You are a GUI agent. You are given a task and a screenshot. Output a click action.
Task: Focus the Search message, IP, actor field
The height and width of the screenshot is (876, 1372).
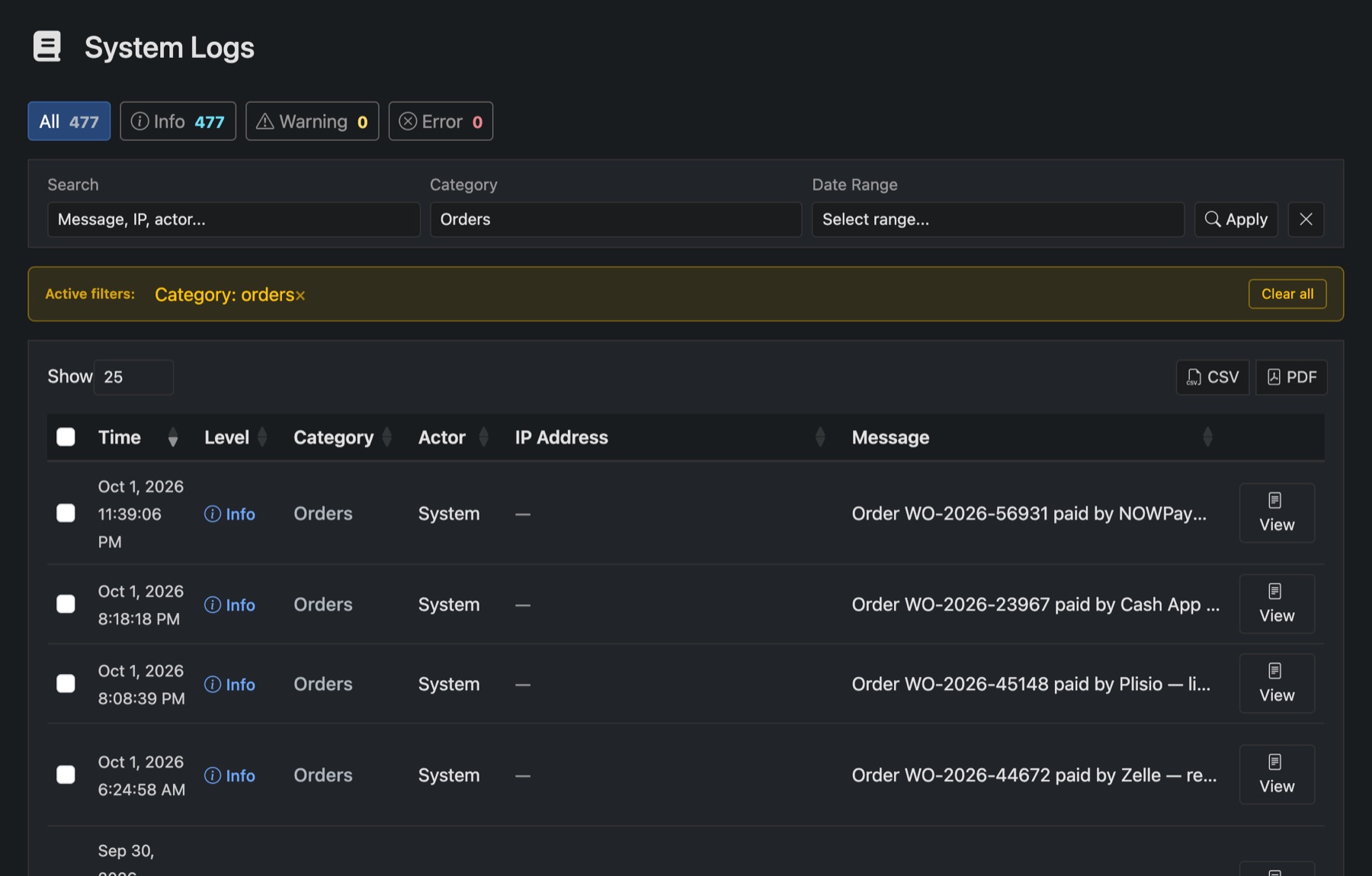(x=234, y=220)
